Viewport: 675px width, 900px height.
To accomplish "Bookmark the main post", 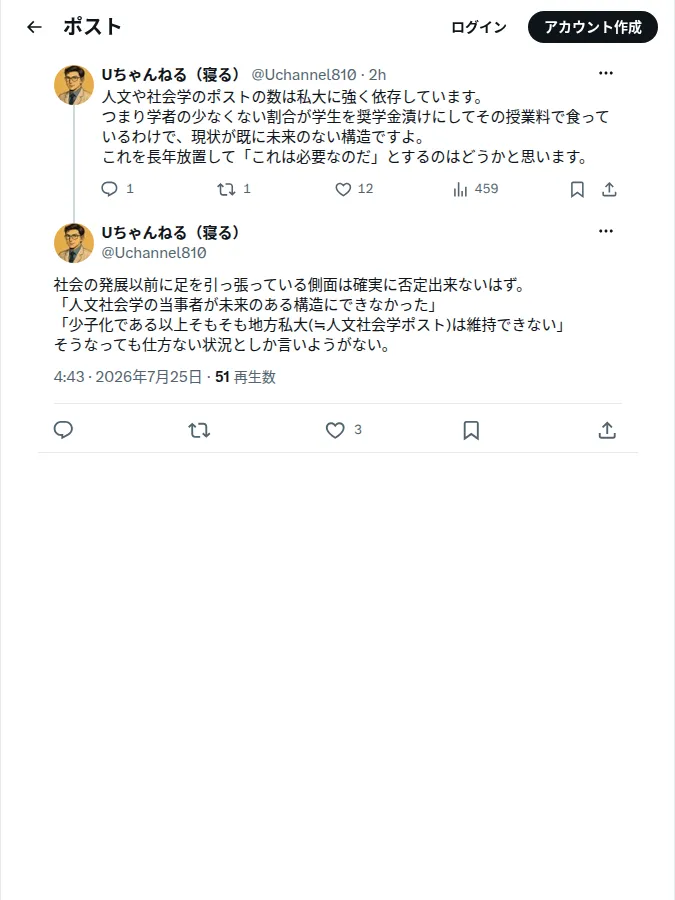I will point(471,430).
